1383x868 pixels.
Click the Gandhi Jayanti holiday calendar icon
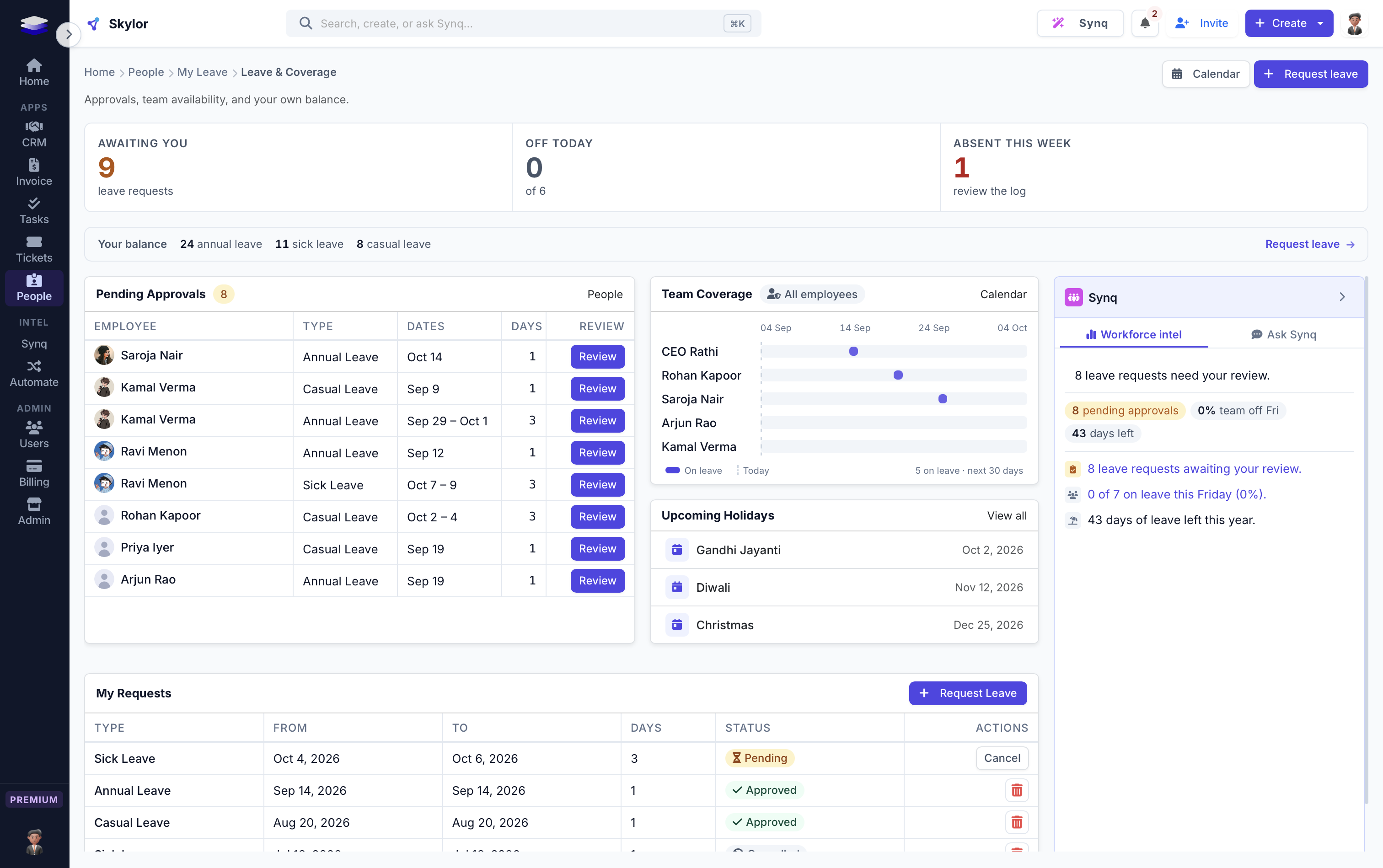677,550
